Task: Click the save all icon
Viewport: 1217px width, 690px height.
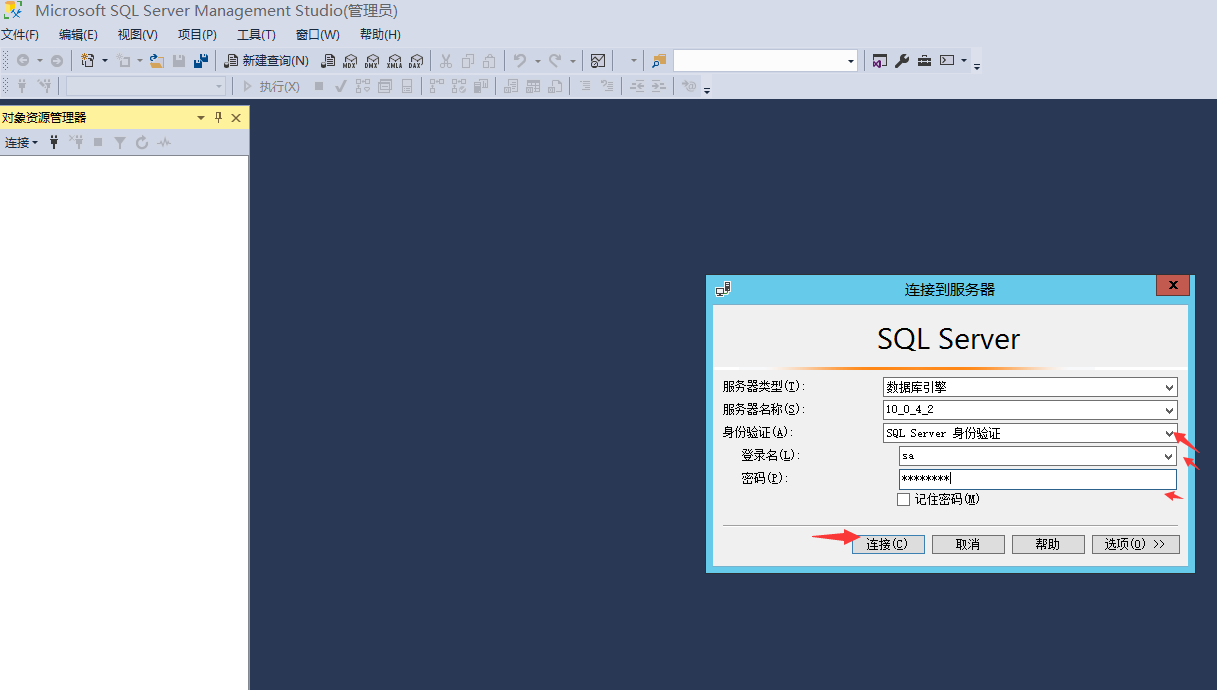Action: coord(201,61)
